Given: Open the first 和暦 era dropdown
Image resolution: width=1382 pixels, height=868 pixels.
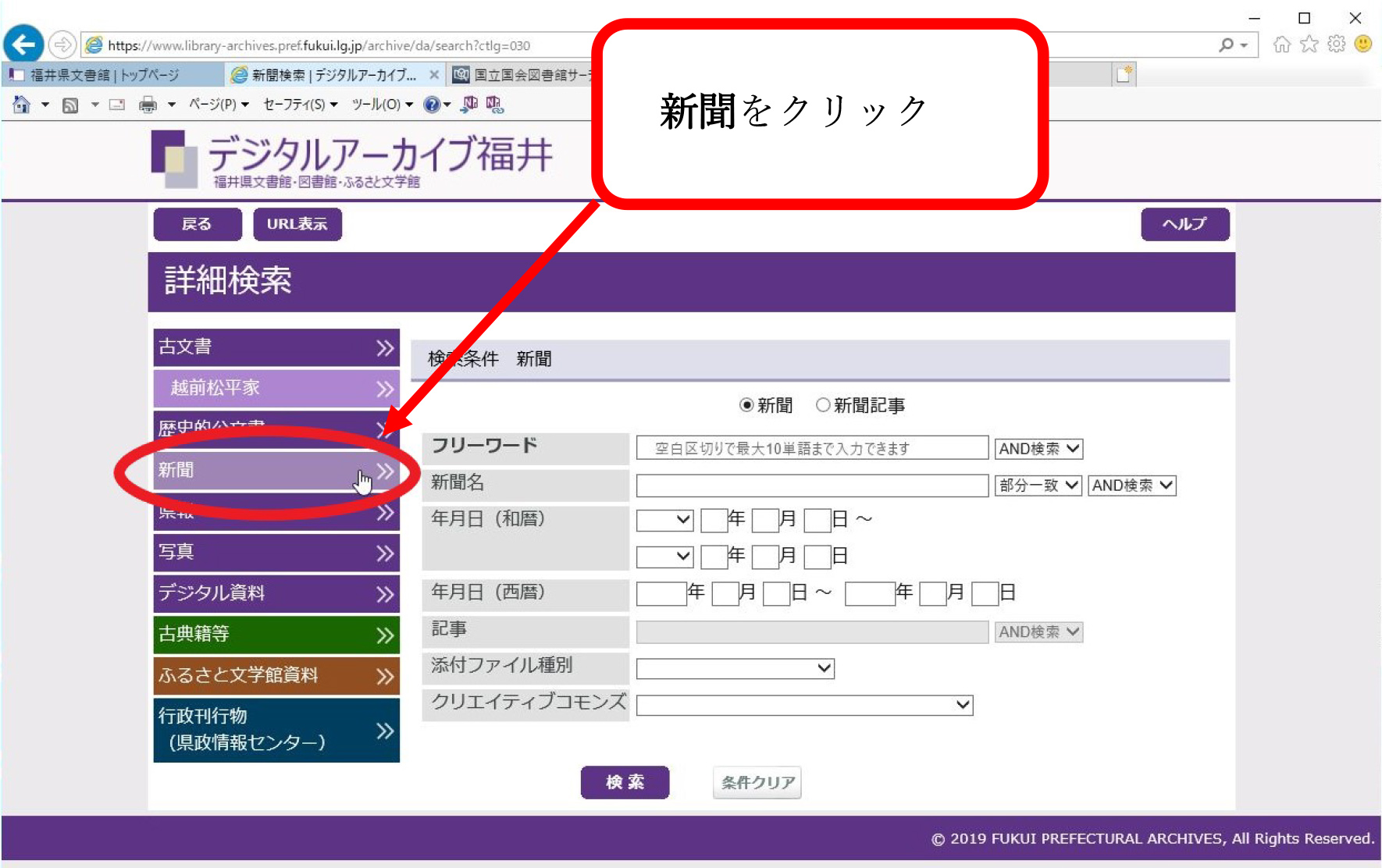Looking at the screenshot, I should [x=665, y=520].
